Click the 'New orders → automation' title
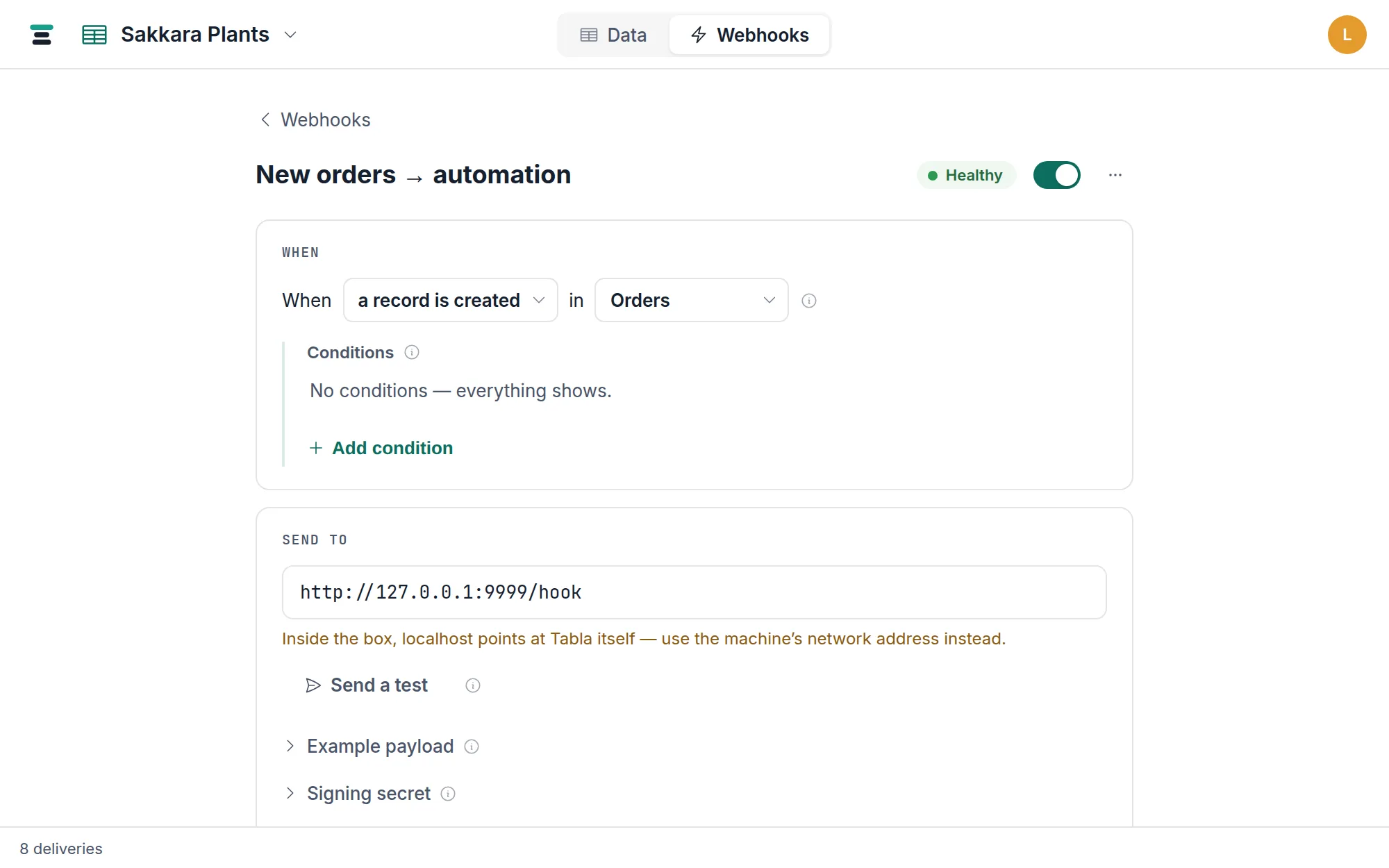This screenshot has height=868, width=1389. (x=413, y=175)
